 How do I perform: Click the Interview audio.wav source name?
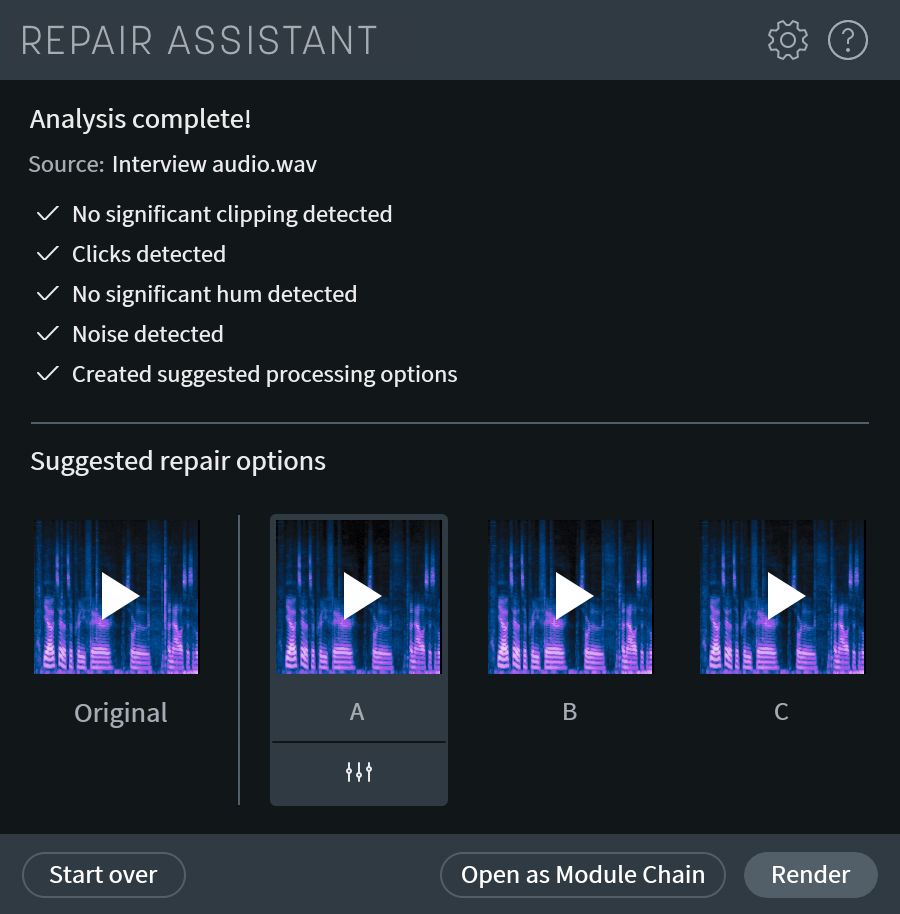pos(215,164)
